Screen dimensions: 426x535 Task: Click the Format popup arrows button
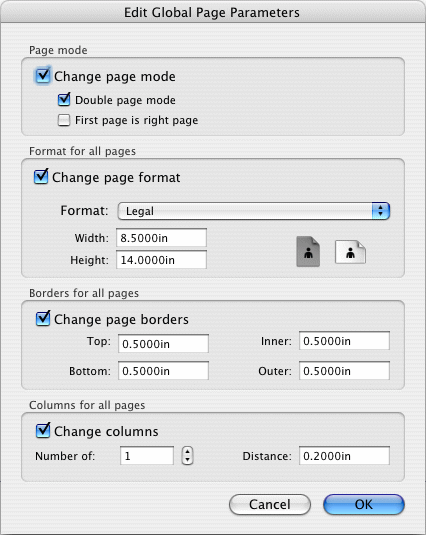tap(380, 211)
